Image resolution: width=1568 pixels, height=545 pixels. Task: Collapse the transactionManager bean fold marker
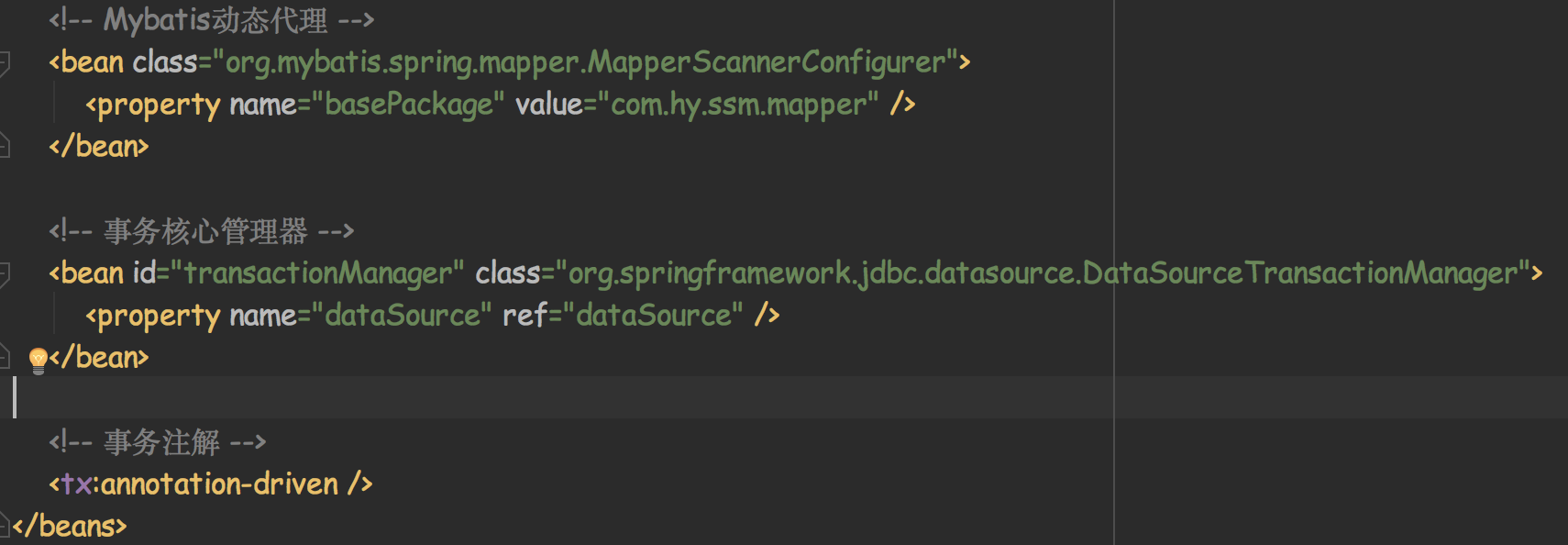click(5, 274)
